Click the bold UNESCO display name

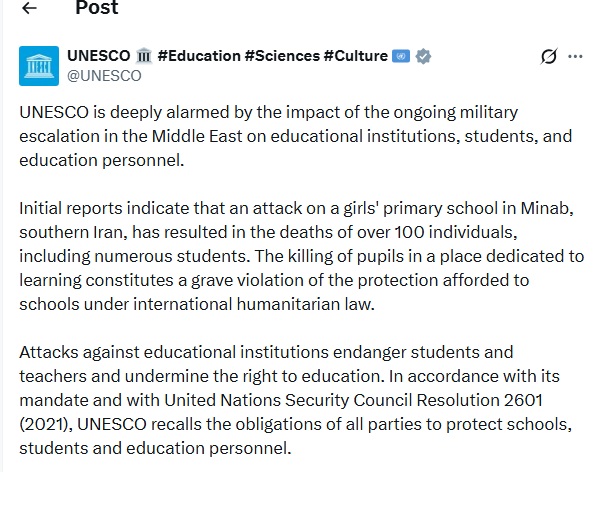tap(98, 56)
